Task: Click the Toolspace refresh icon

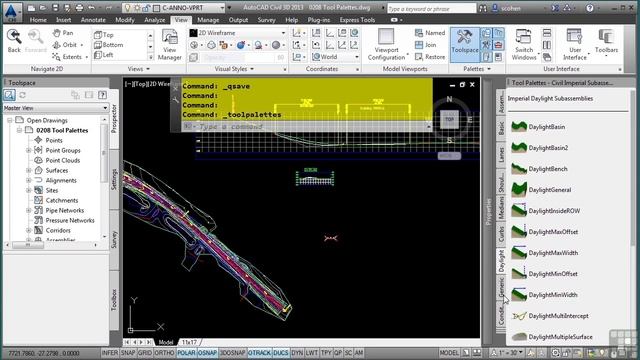Action: point(22,95)
